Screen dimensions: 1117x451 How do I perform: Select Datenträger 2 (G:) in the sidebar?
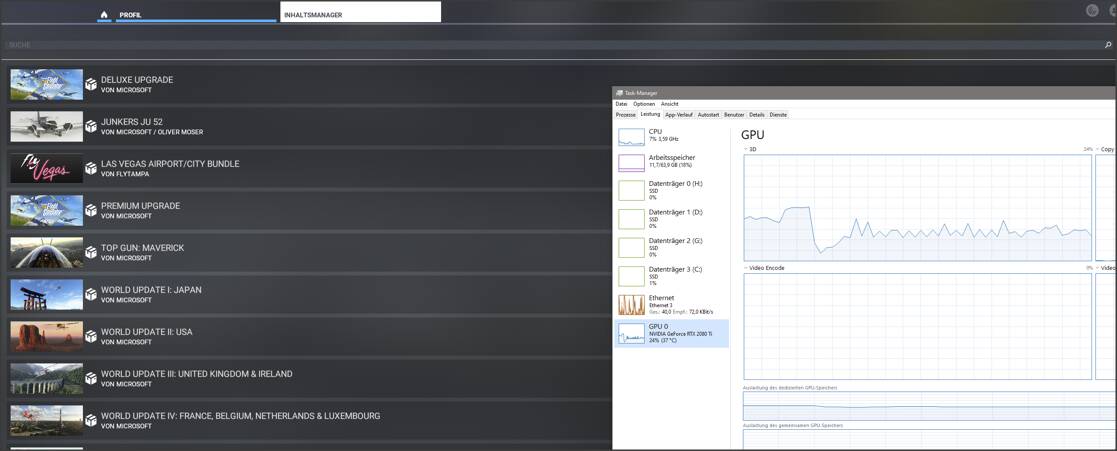click(x=672, y=247)
